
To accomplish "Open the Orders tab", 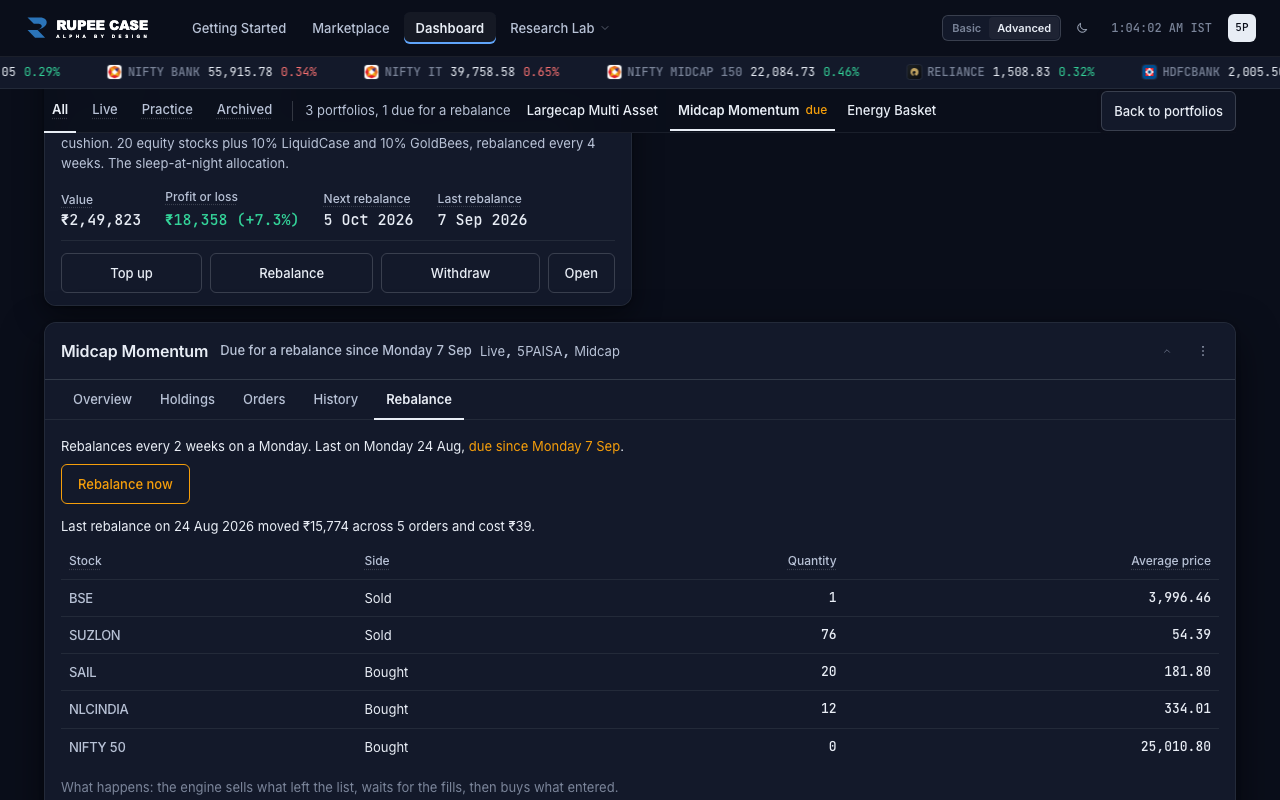I will 264,399.
